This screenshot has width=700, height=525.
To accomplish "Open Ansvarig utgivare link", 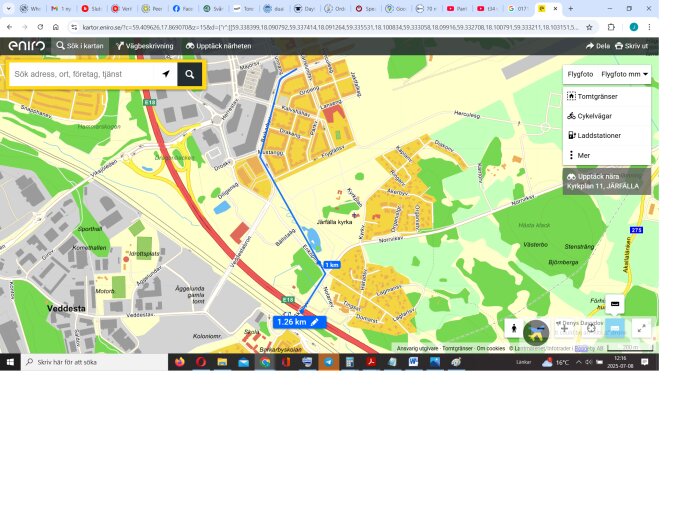I will click(417, 348).
